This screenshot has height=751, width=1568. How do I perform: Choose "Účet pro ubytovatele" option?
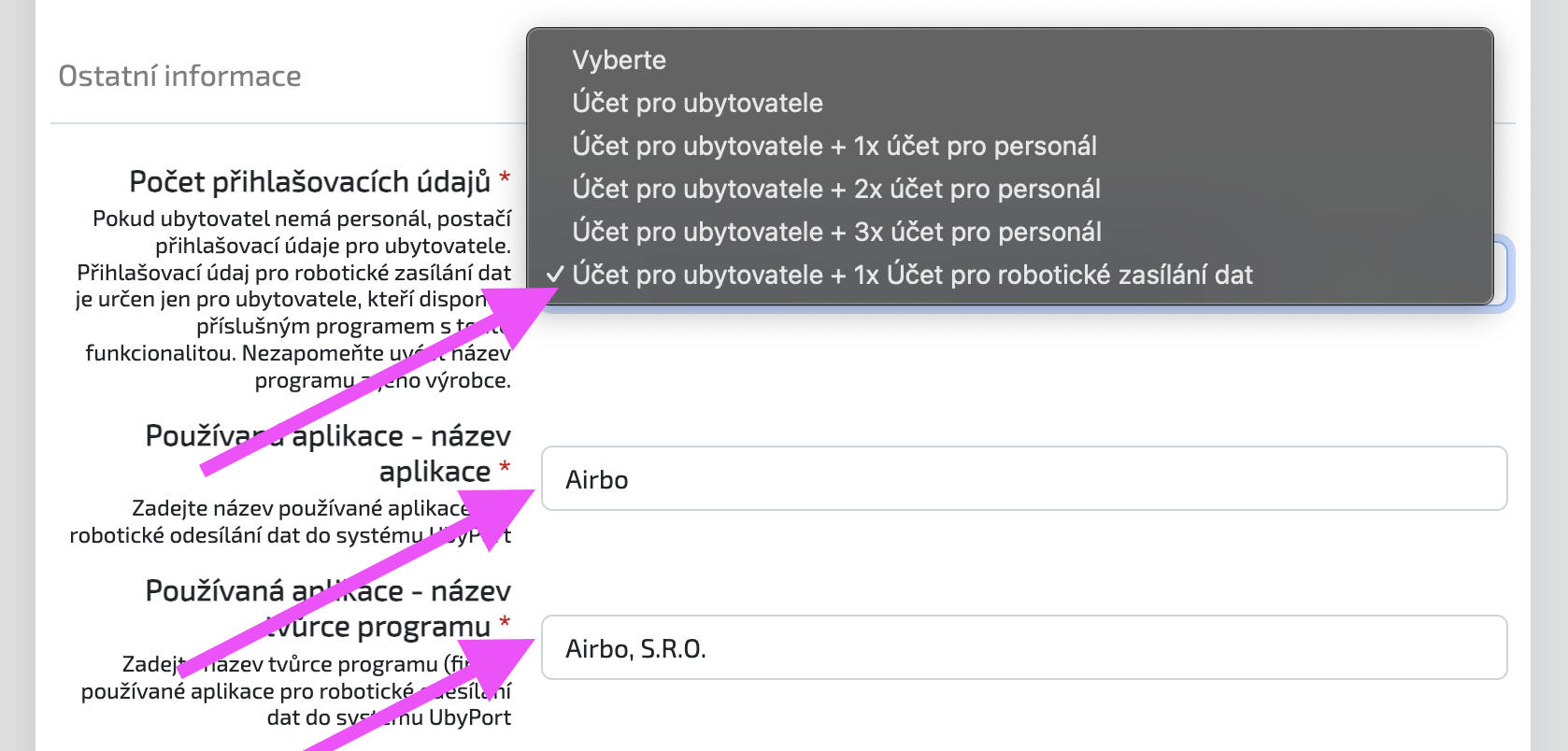(x=1009, y=103)
